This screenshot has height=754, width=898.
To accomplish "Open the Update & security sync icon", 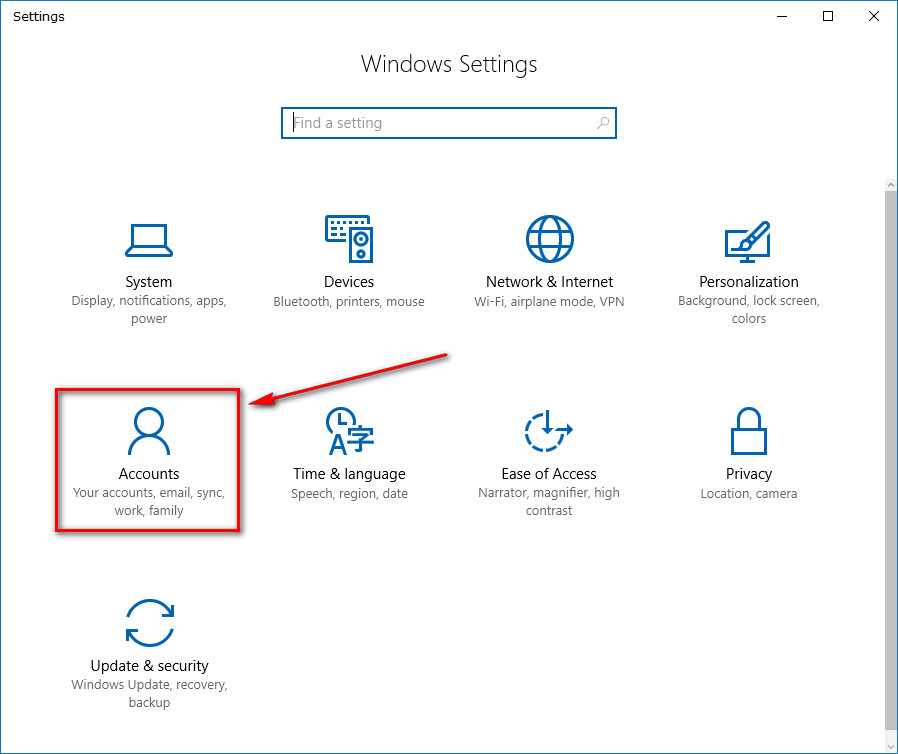I will click(x=149, y=623).
